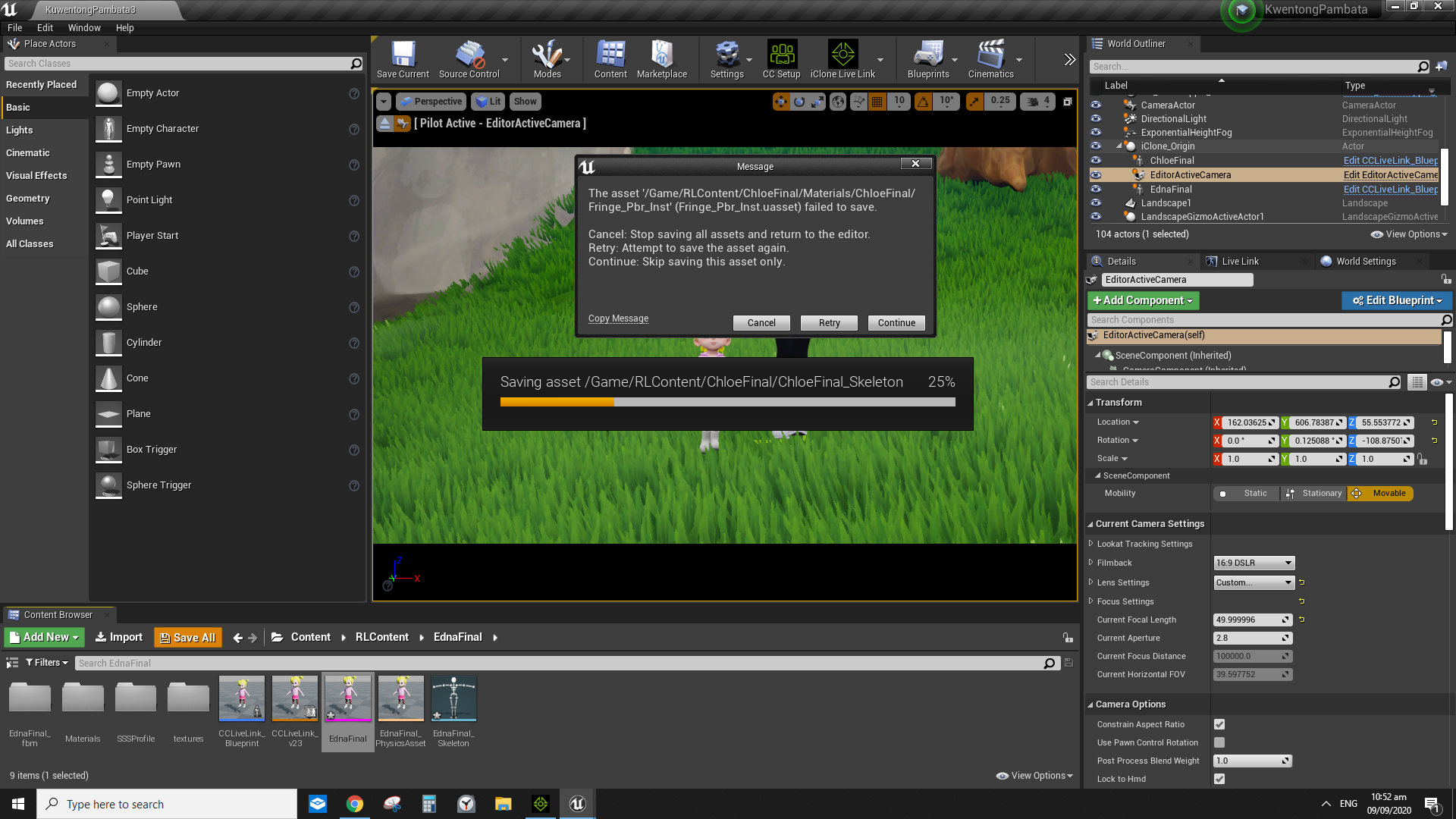
Task: Open CC Setup in the toolbar
Action: (782, 59)
